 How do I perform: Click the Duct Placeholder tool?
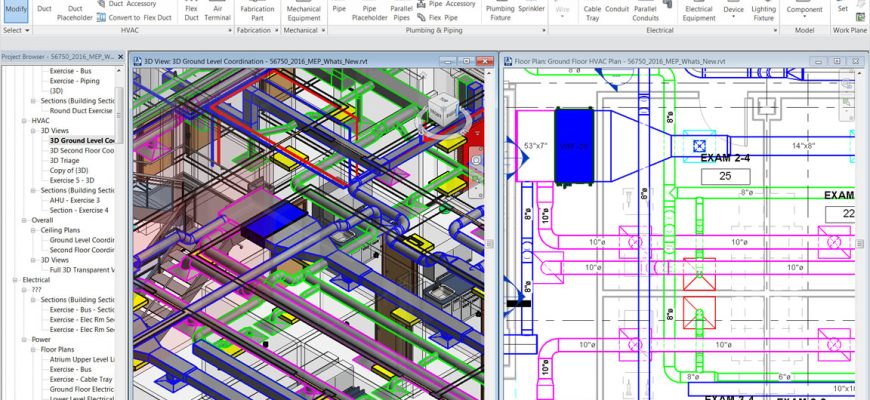tap(75, 12)
